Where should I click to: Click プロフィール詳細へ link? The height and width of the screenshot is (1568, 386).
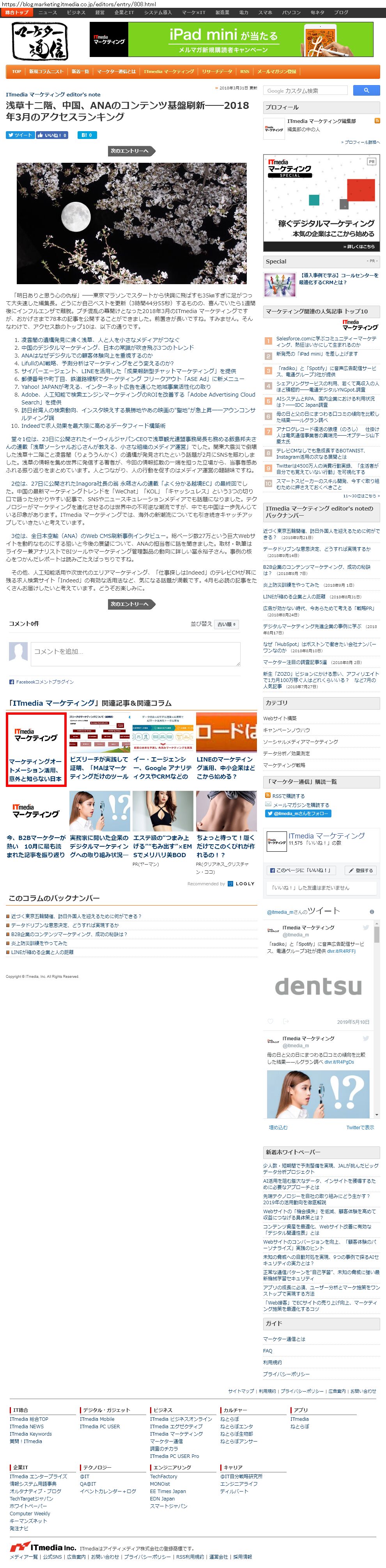tap(361, 142)
